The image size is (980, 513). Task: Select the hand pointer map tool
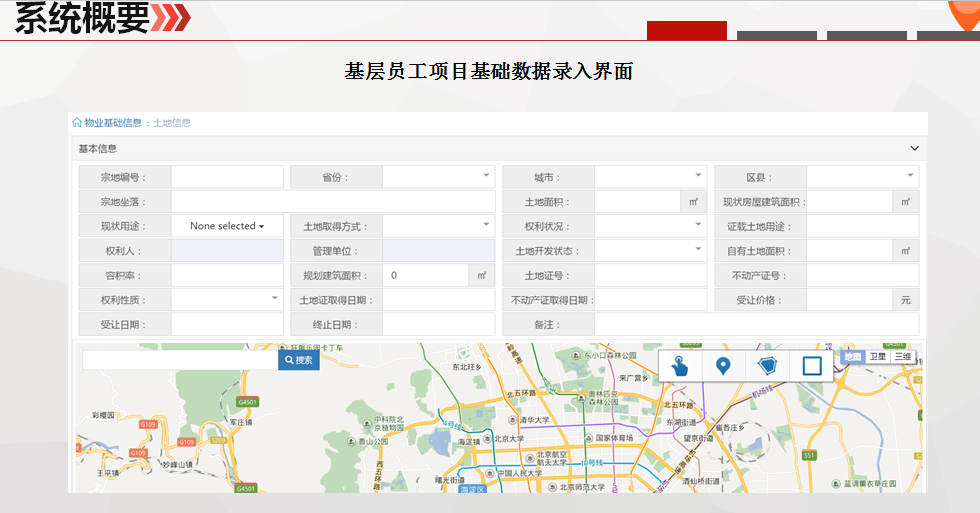[x=680, y=366]
